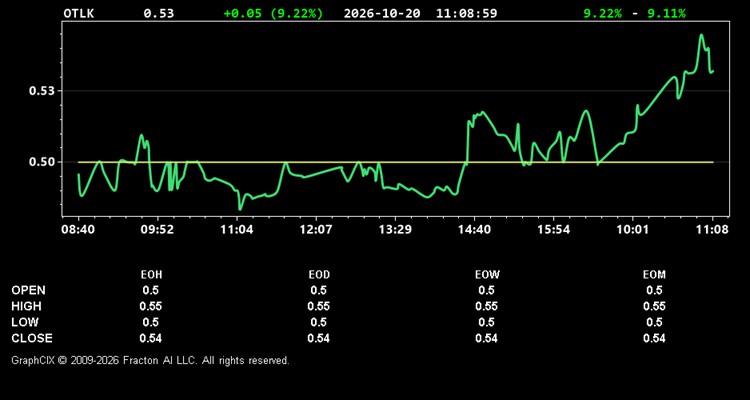Click the EOD LOW value 0.5
This screenshot has width=750, height=400.
[x=319, y=322]
